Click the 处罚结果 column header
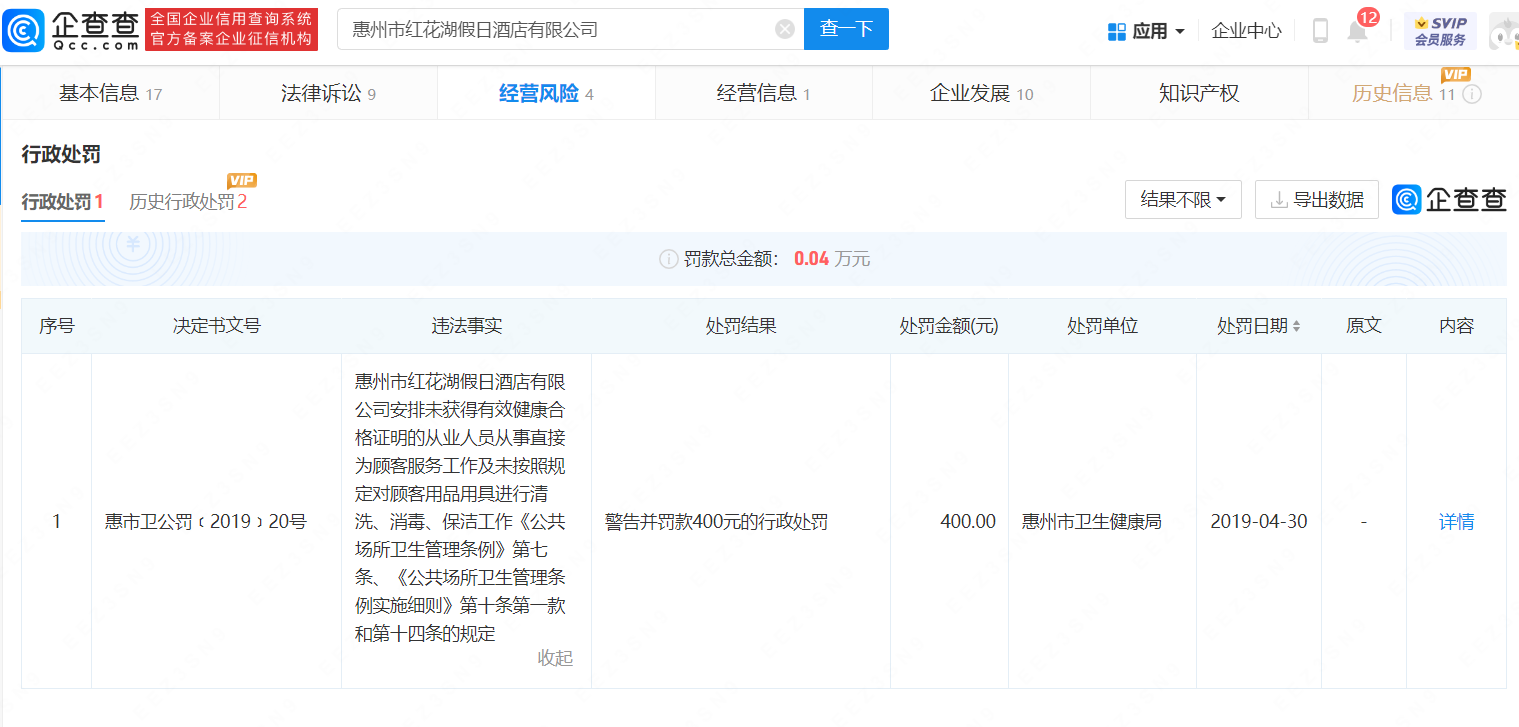 coord(741,326)
